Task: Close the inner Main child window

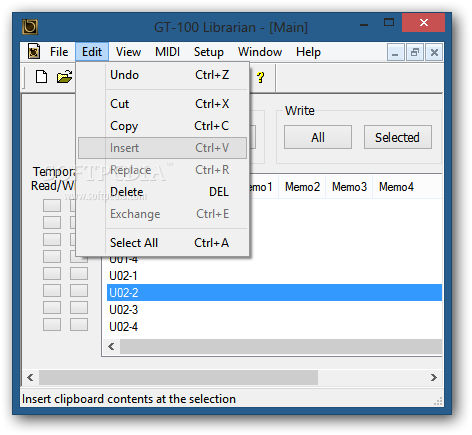Action: (434, 52)
